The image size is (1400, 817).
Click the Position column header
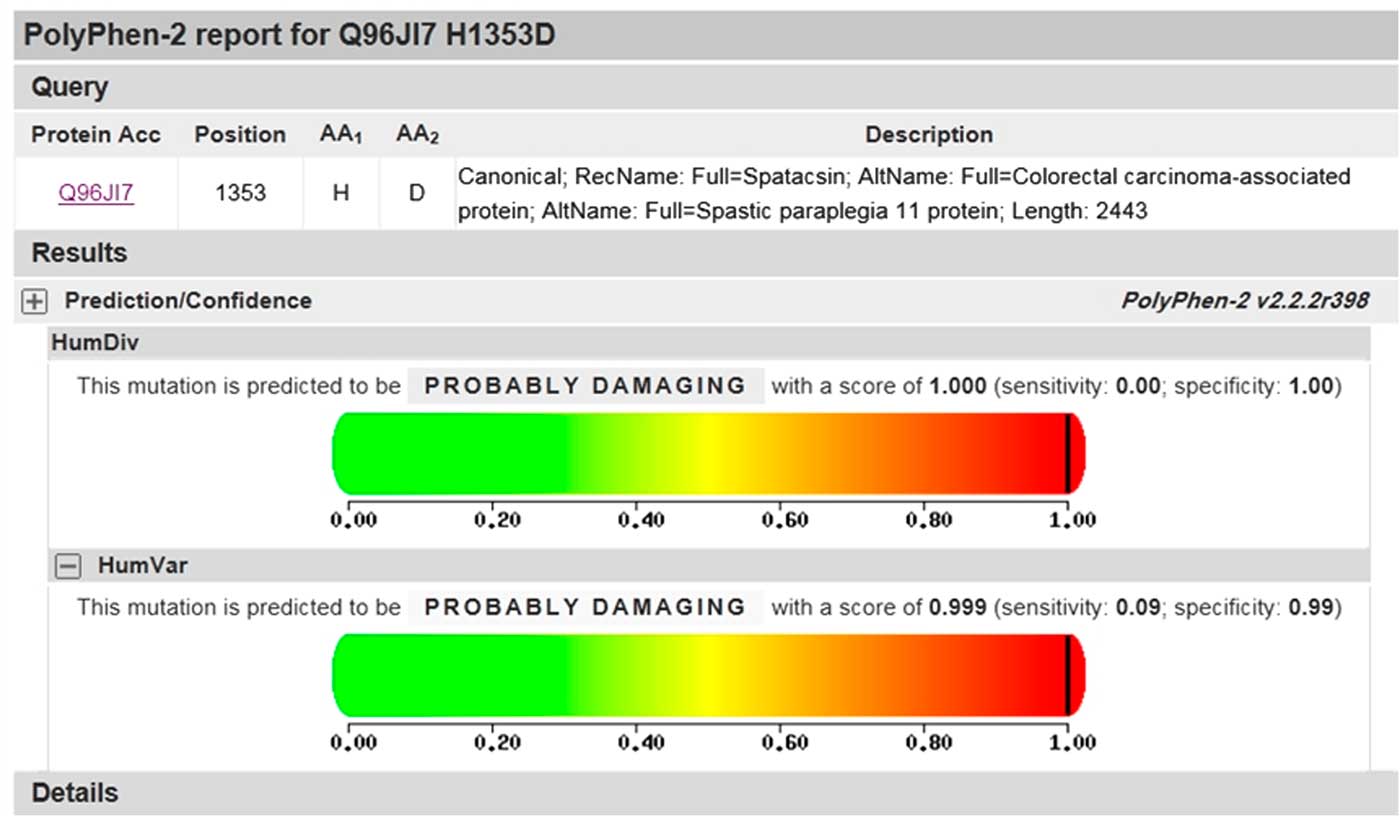pos(240,135)
